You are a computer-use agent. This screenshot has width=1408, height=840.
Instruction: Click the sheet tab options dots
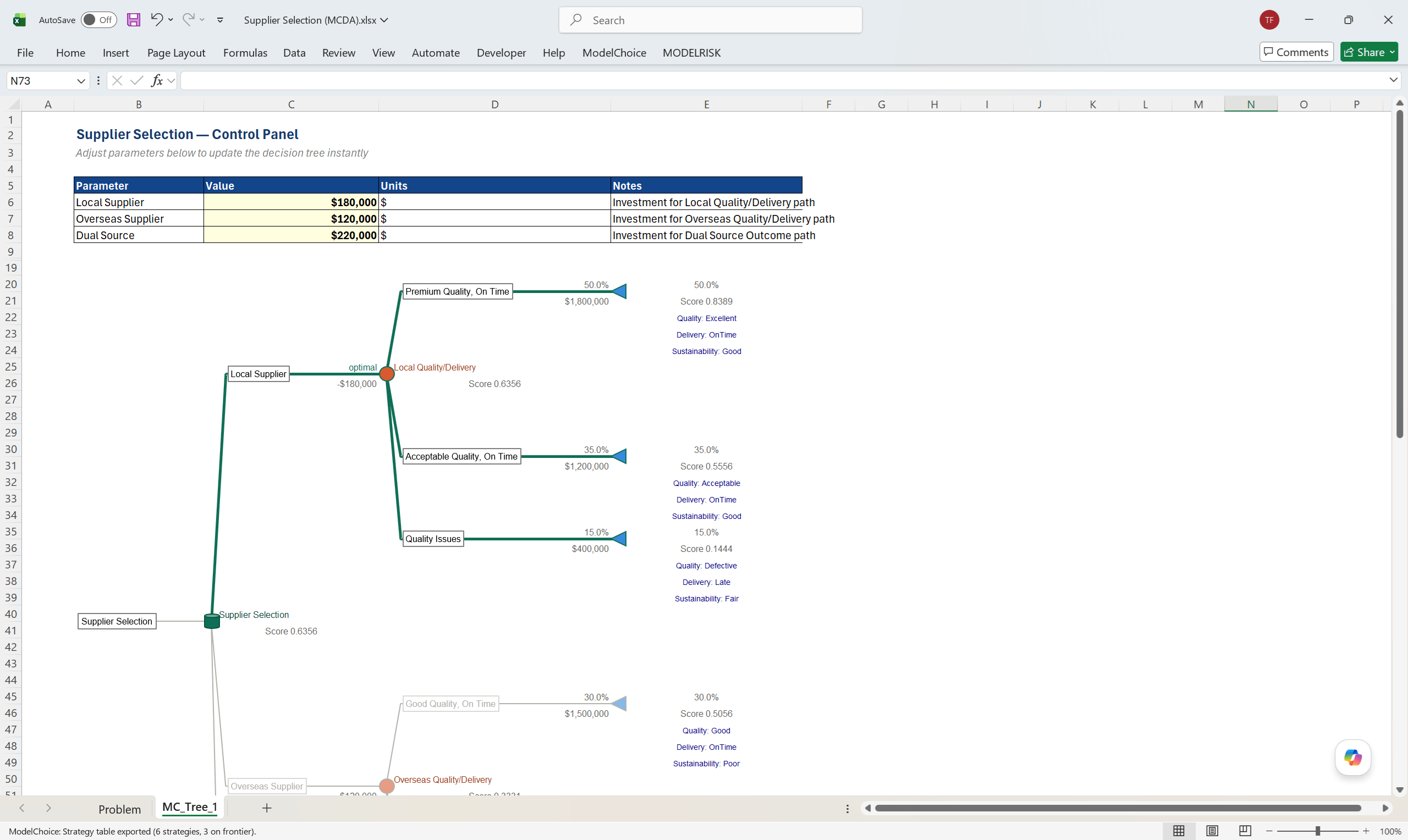(x=848, y=808)
